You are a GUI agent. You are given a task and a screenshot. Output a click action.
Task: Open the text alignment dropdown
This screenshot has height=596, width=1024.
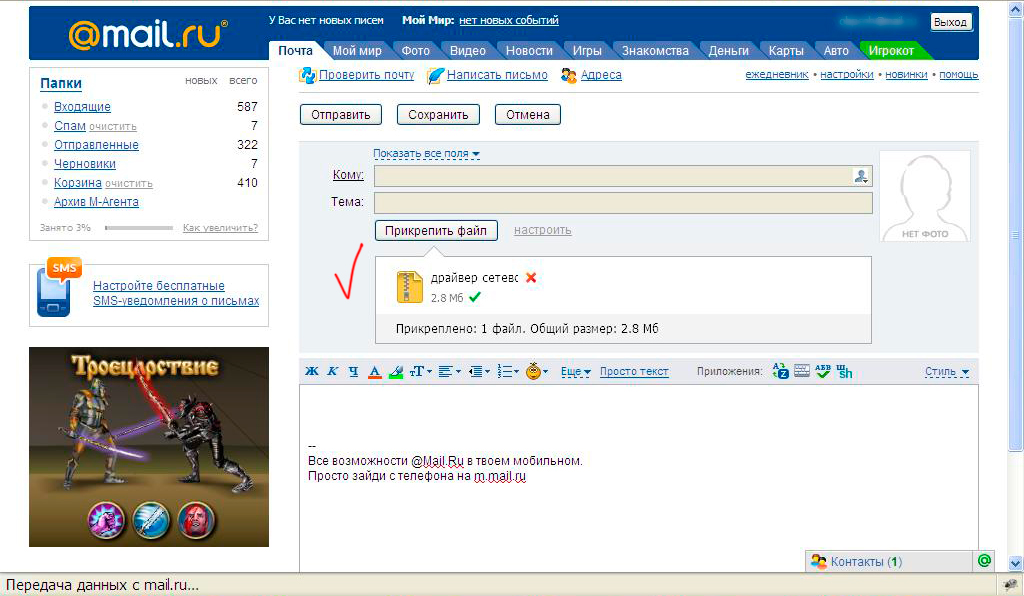point(449,371)
